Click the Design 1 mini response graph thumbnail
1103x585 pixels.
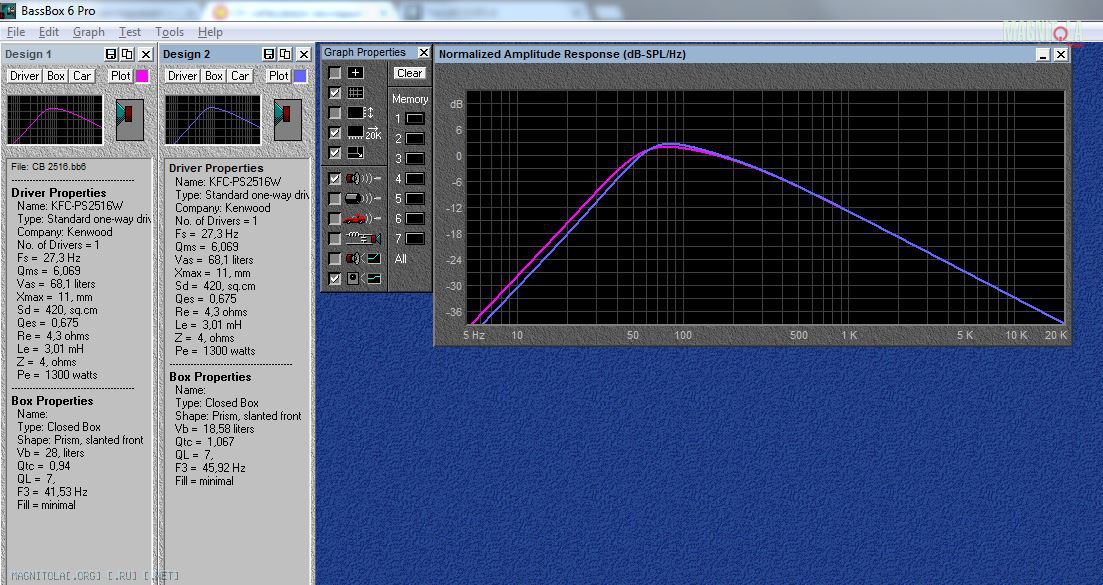[x=55, y=120]
